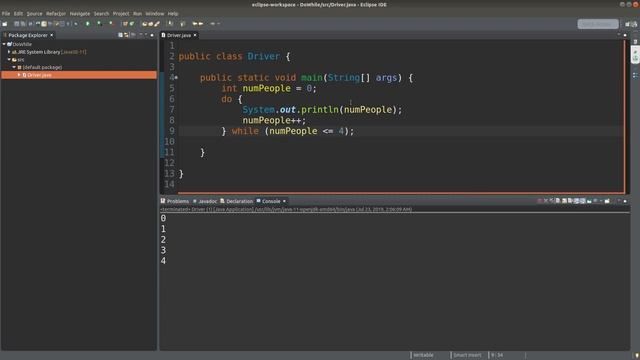
Task: Click the 'Driver' class name on line 2
Action: coord(264,56)
